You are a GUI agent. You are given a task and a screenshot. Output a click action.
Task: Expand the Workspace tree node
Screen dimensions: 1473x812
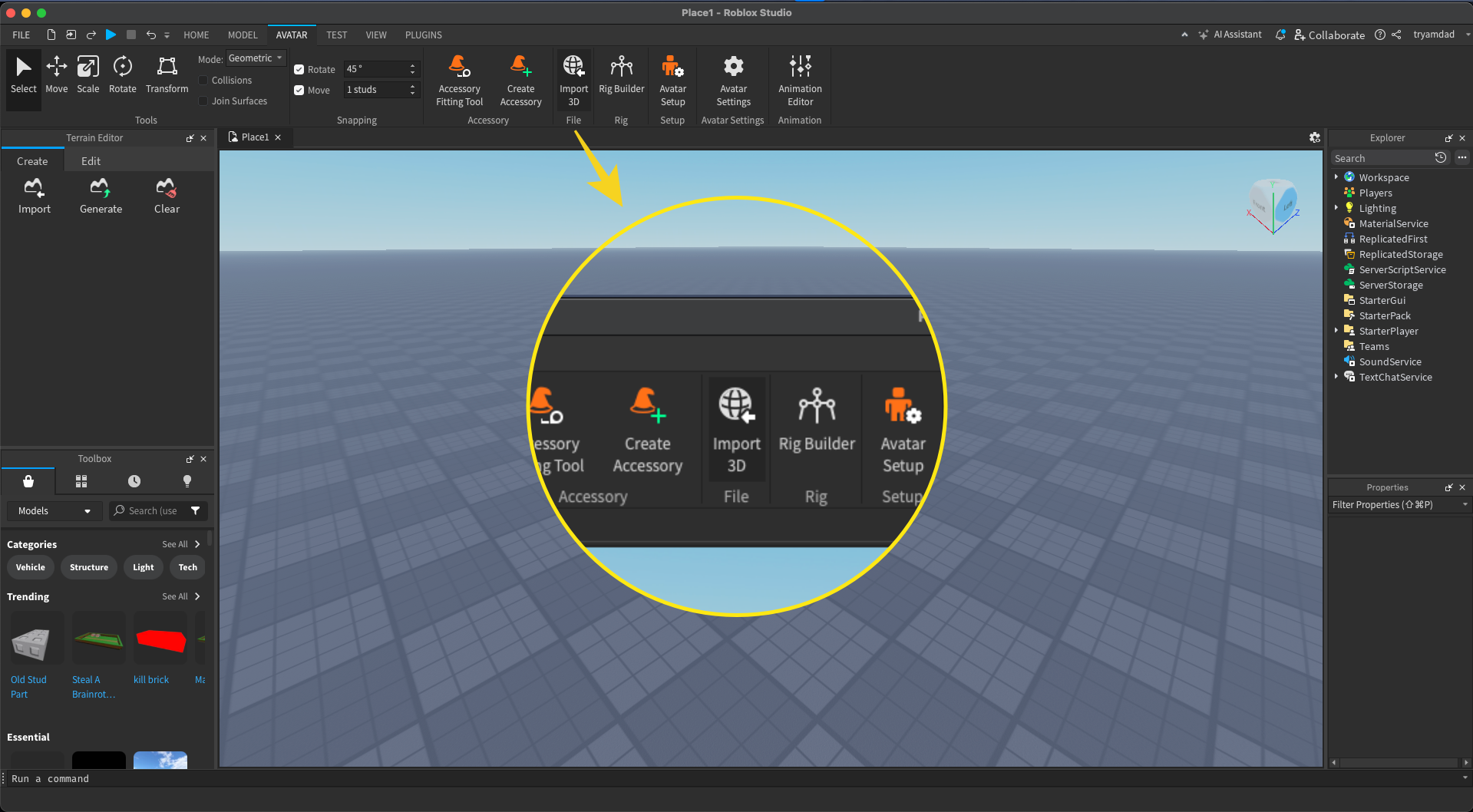[1336, 177]
